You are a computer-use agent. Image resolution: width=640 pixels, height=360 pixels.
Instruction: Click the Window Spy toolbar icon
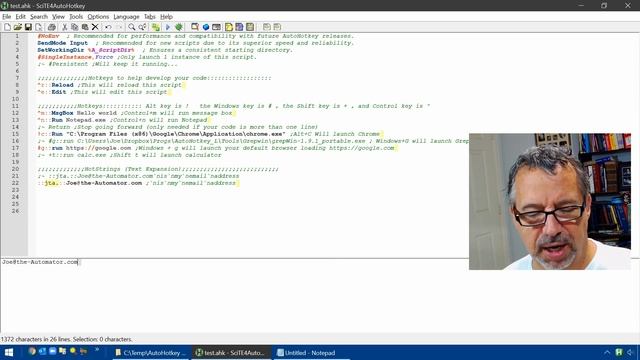(195, 27)
